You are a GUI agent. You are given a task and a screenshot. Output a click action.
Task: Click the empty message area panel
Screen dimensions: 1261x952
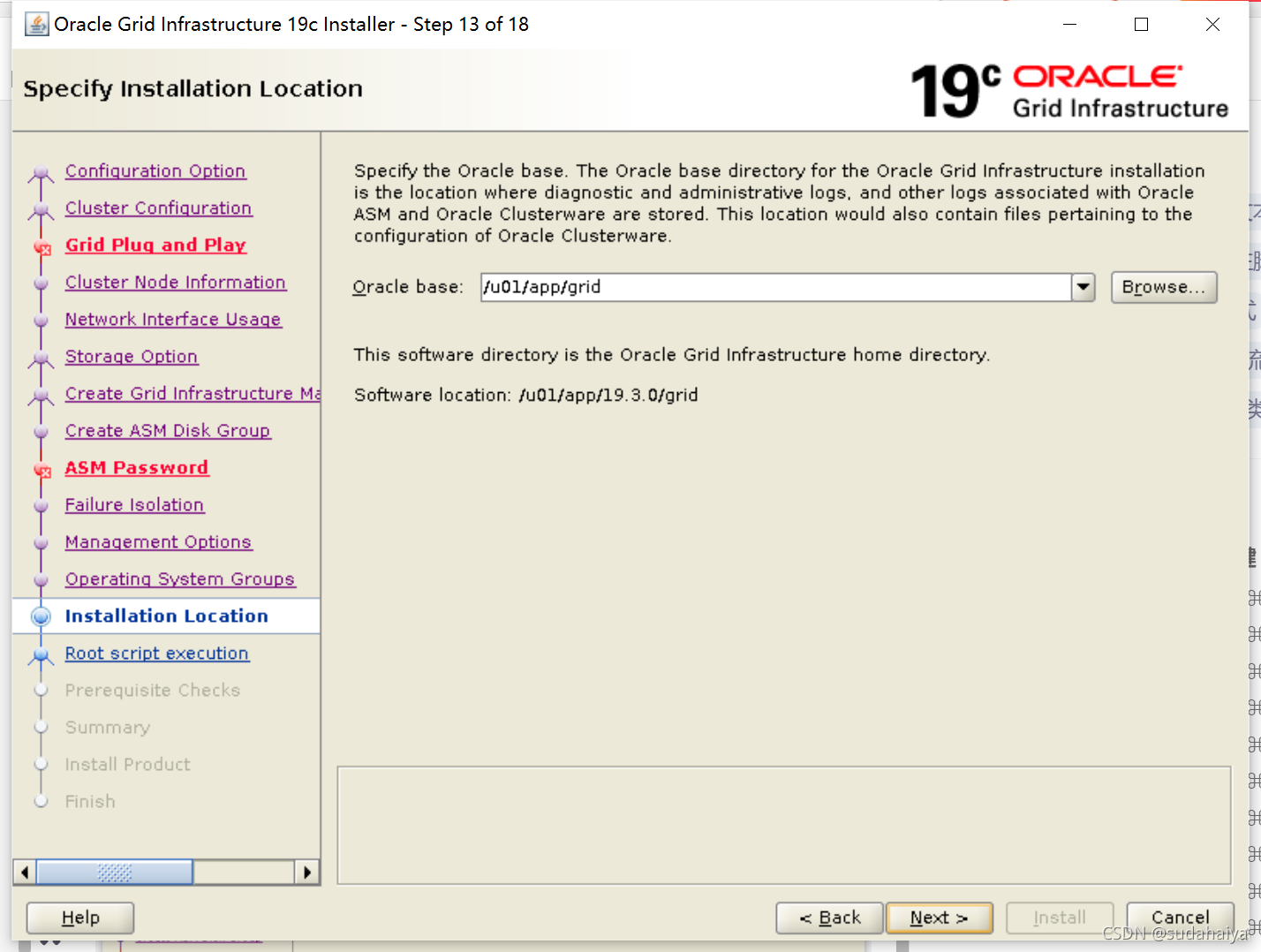[x=784, y=825]
